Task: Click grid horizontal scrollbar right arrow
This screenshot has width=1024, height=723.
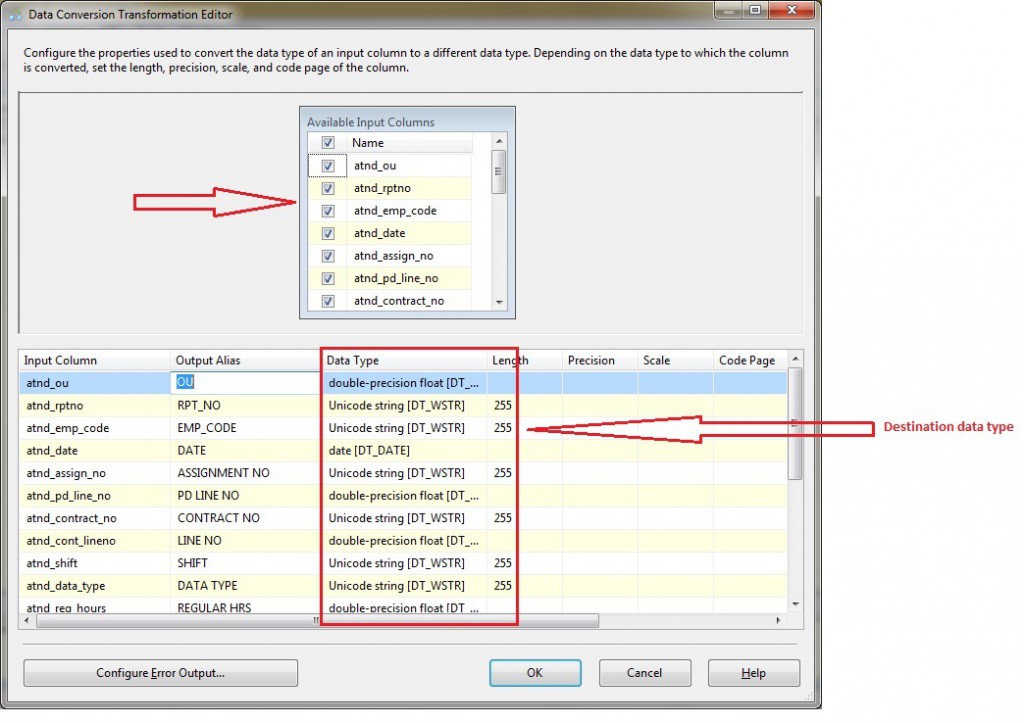Action: coord(778,621)
